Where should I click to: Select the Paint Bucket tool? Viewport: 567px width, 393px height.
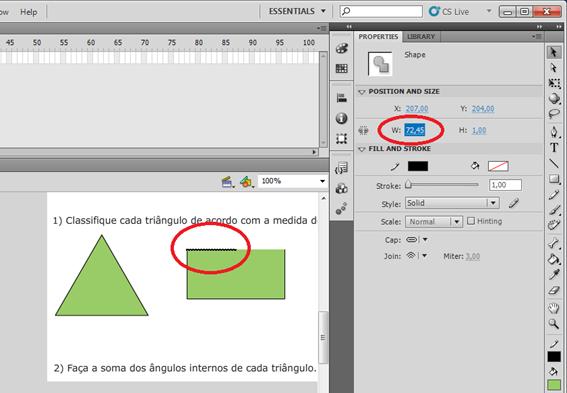point(554,259)
